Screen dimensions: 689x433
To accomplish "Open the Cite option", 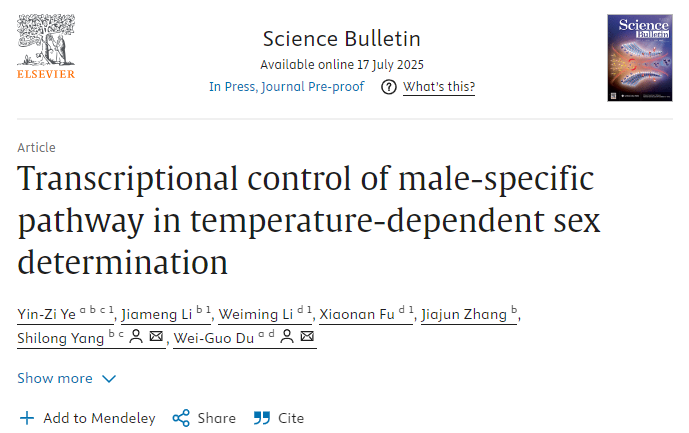I will tap(290, 418).
